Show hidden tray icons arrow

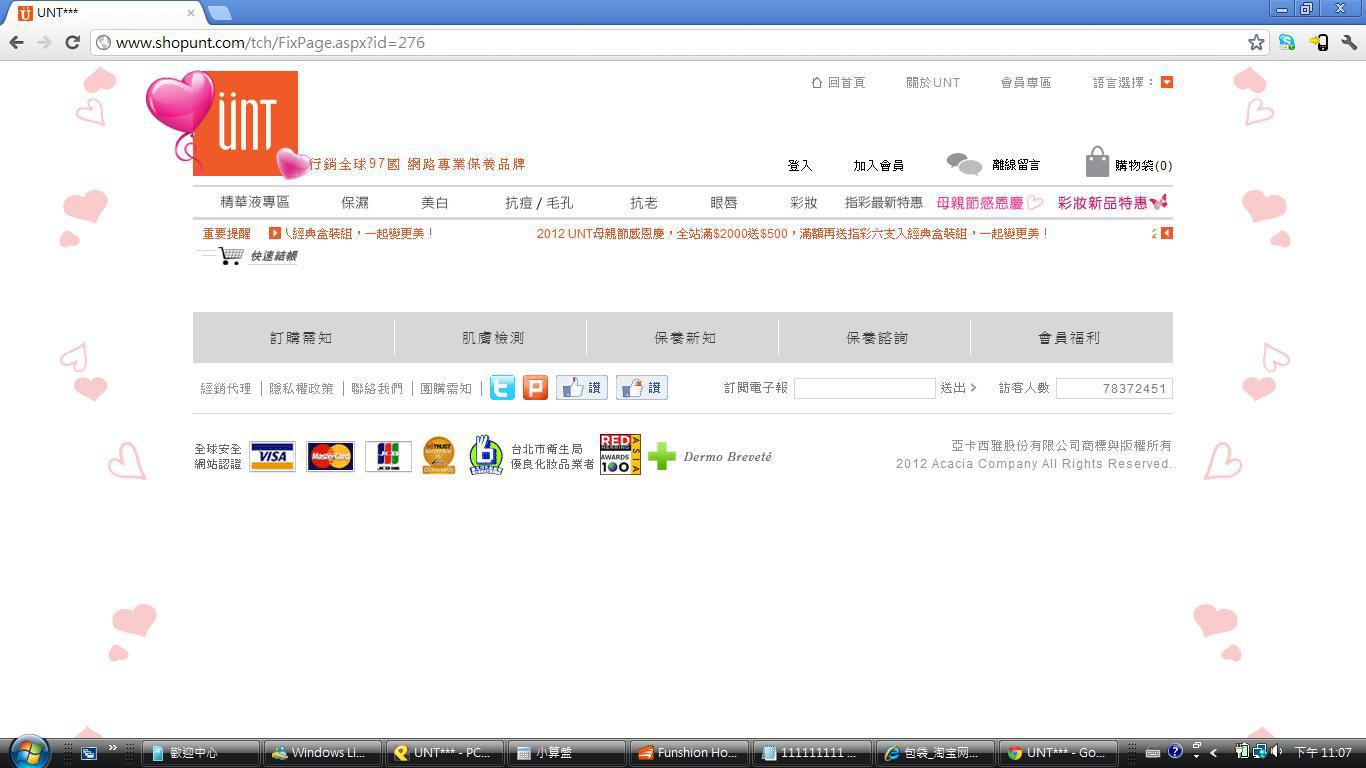[x=1213, y=753]
